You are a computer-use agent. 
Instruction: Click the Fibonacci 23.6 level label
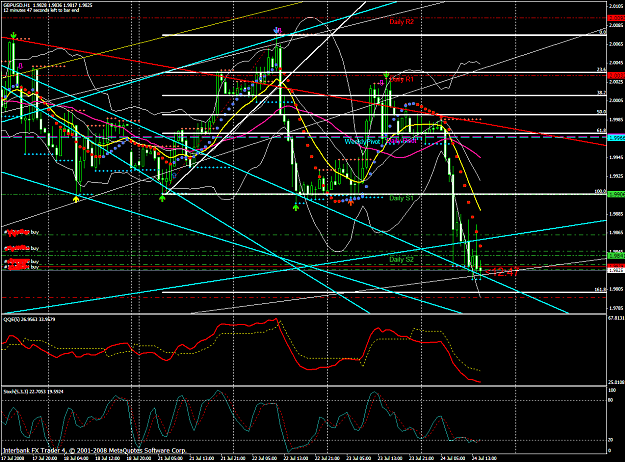tap(601, 69)
